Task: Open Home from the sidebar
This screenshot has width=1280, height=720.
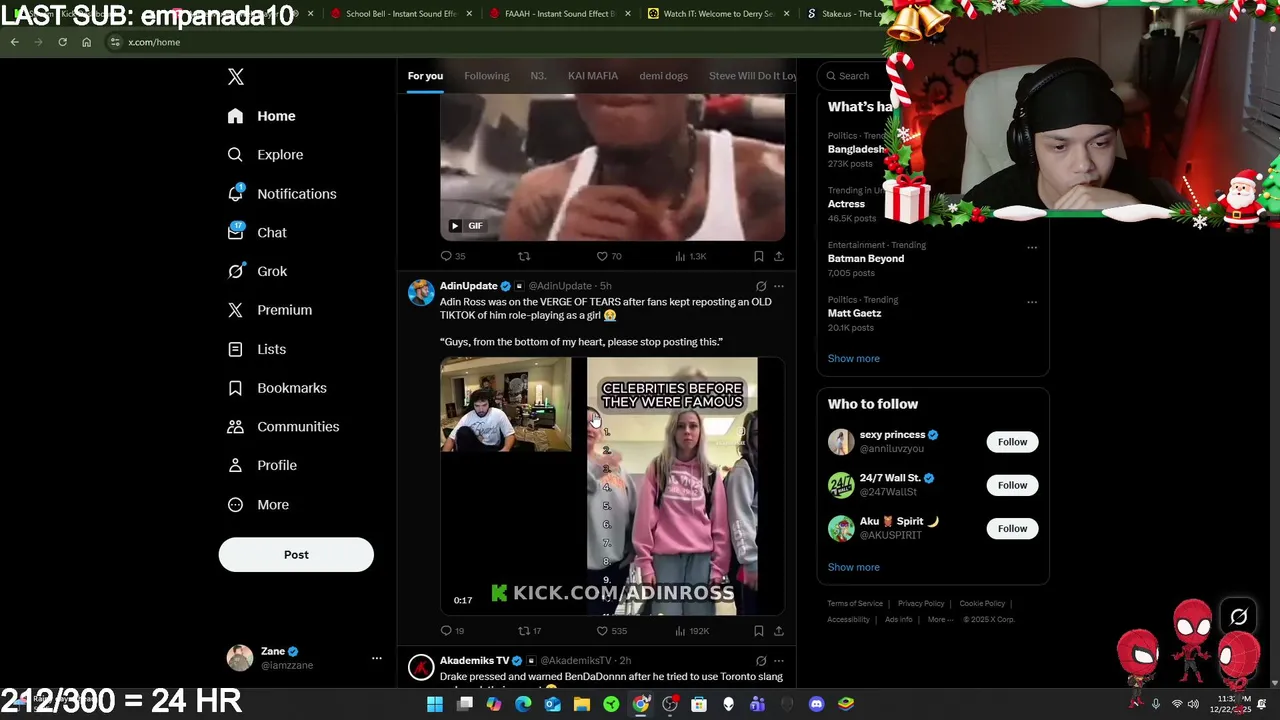Action: [x=261, y=116]
